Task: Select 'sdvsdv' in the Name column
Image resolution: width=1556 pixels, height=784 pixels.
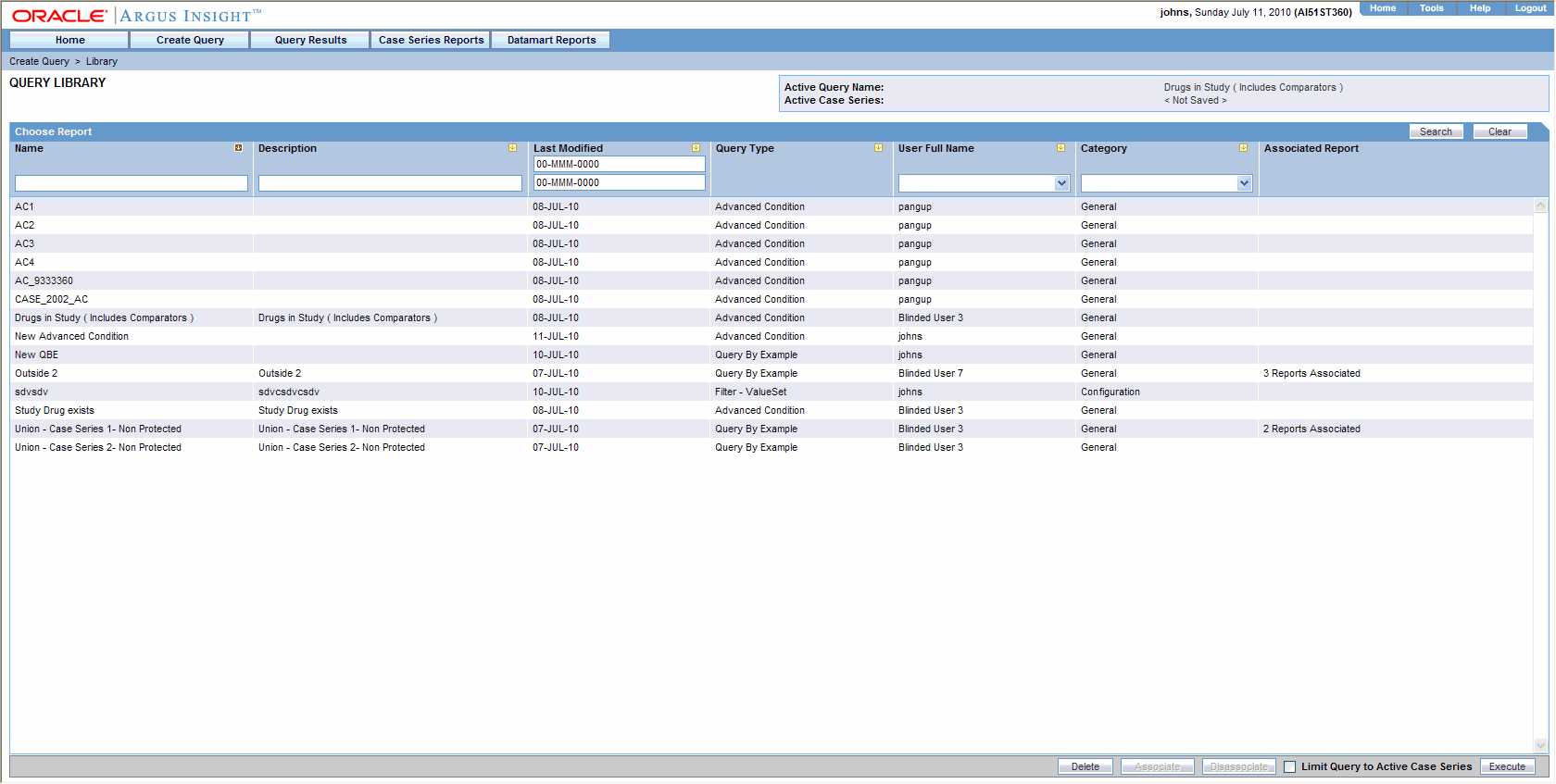Action: (31, 392)
